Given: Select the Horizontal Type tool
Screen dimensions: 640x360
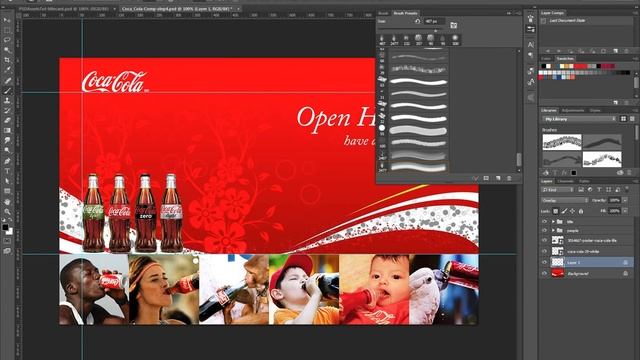Looking at the screenshot, I should point(7,171).
